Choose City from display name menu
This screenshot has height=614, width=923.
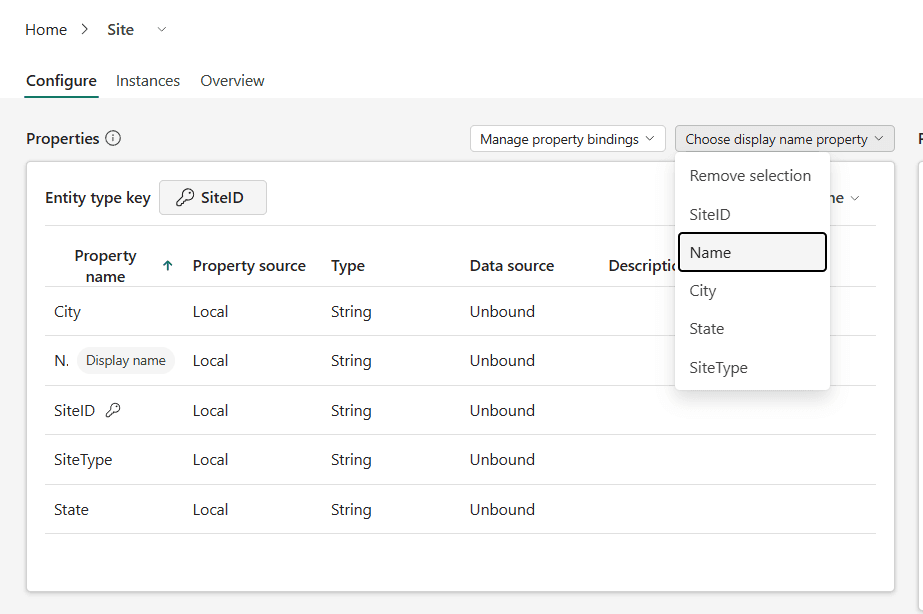tap(752, 291)
